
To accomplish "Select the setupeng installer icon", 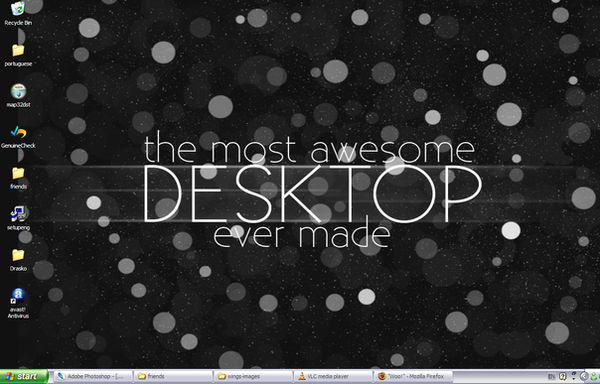I will click(x=18, y=219).
